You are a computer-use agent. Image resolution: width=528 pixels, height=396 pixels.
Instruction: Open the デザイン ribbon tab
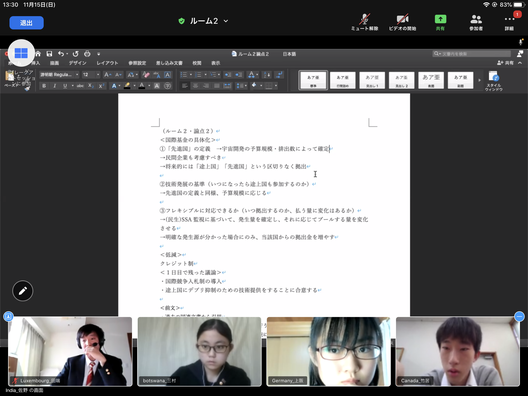point(77,63)
